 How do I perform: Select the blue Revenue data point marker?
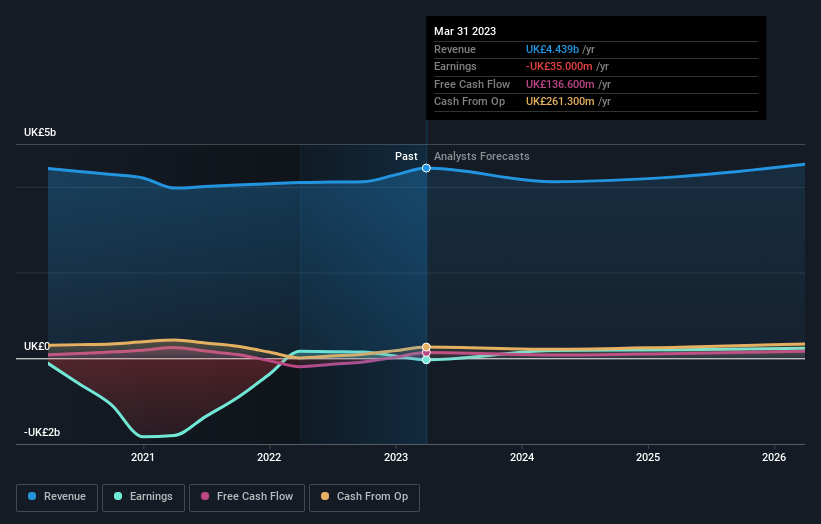426,168
